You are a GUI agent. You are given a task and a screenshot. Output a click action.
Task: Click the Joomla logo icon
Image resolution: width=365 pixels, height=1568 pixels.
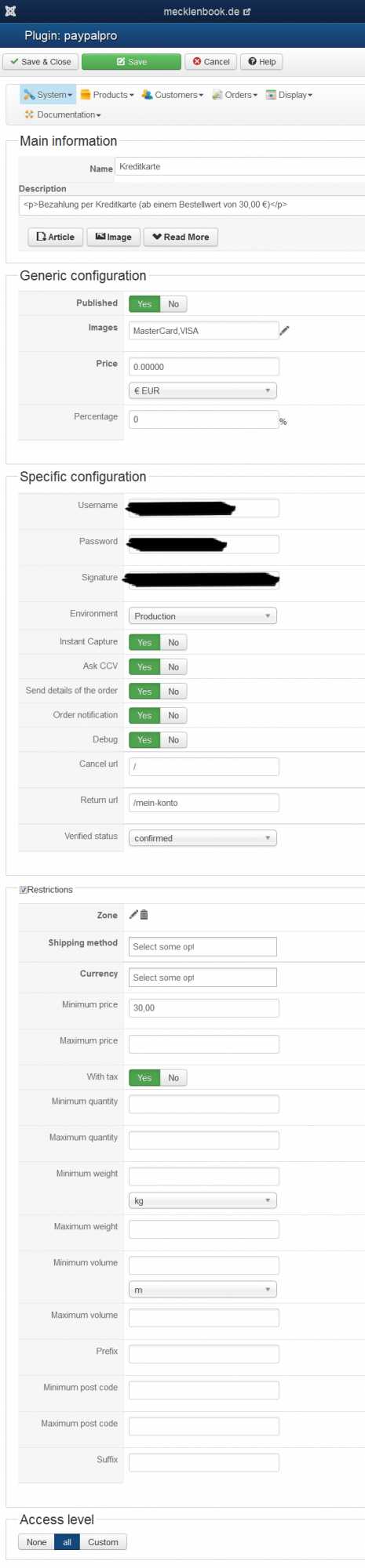click(10, 11)
